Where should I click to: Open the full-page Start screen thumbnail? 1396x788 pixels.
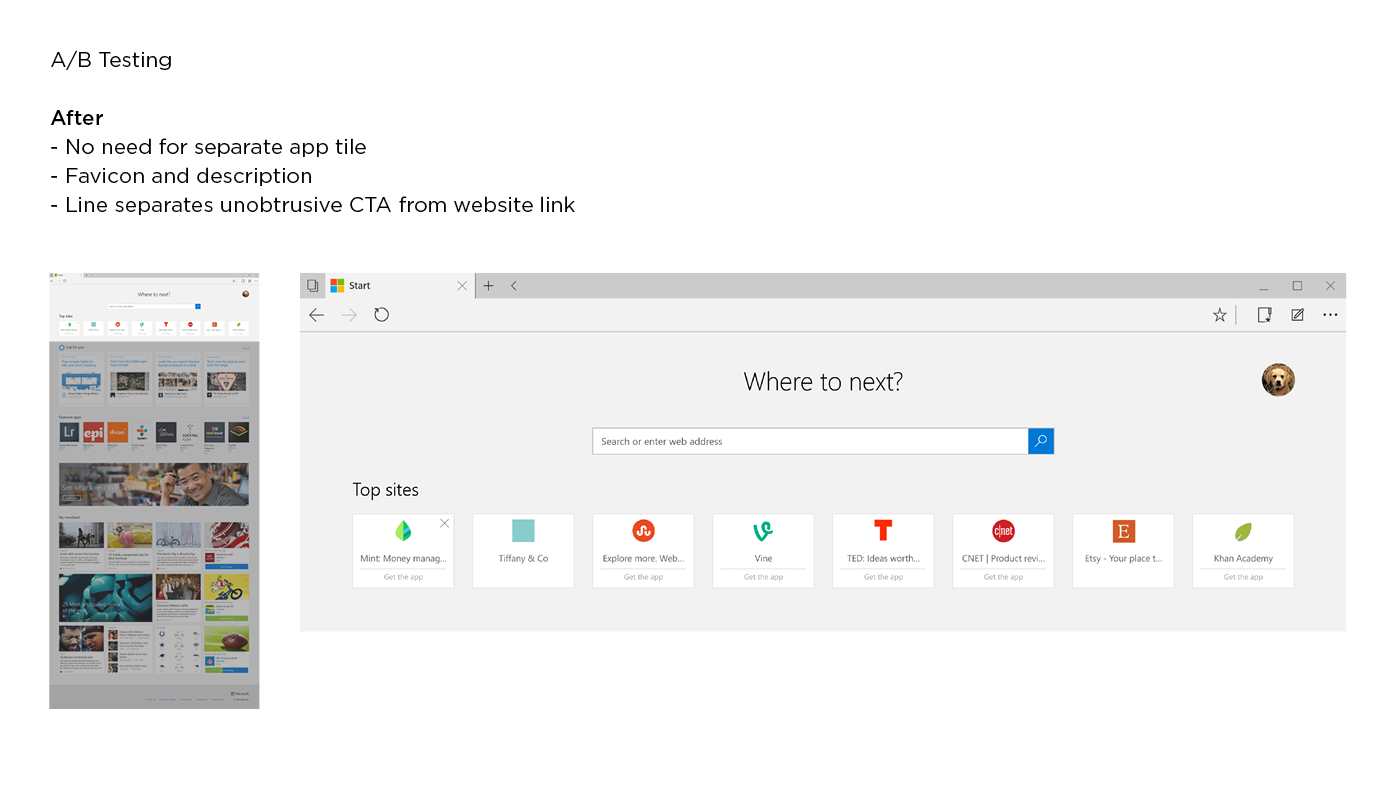[x=154, y=490]
